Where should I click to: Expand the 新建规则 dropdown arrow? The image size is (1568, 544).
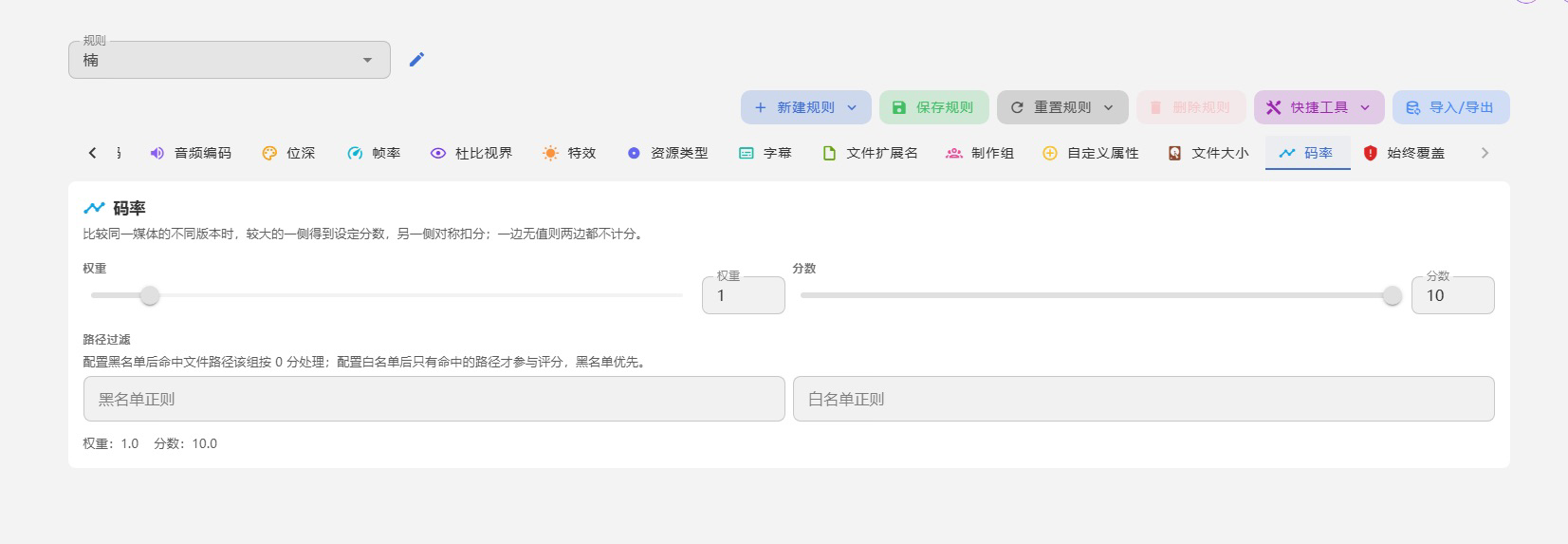coord(852,107)
